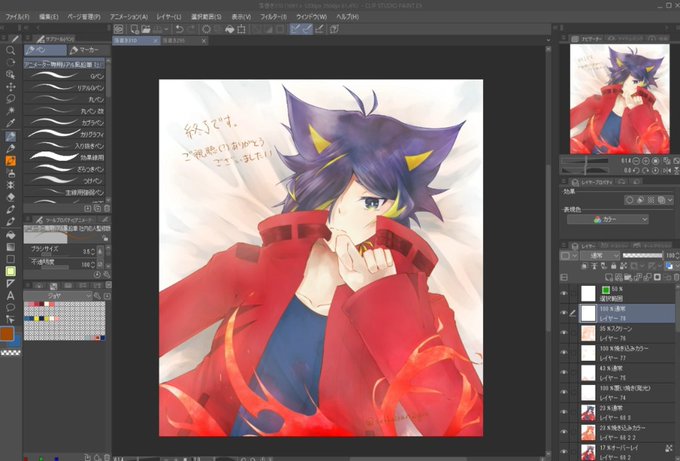Select the Eyedropper tool
The height and width of the screenshot is (461, 680).
coord(10,123)
